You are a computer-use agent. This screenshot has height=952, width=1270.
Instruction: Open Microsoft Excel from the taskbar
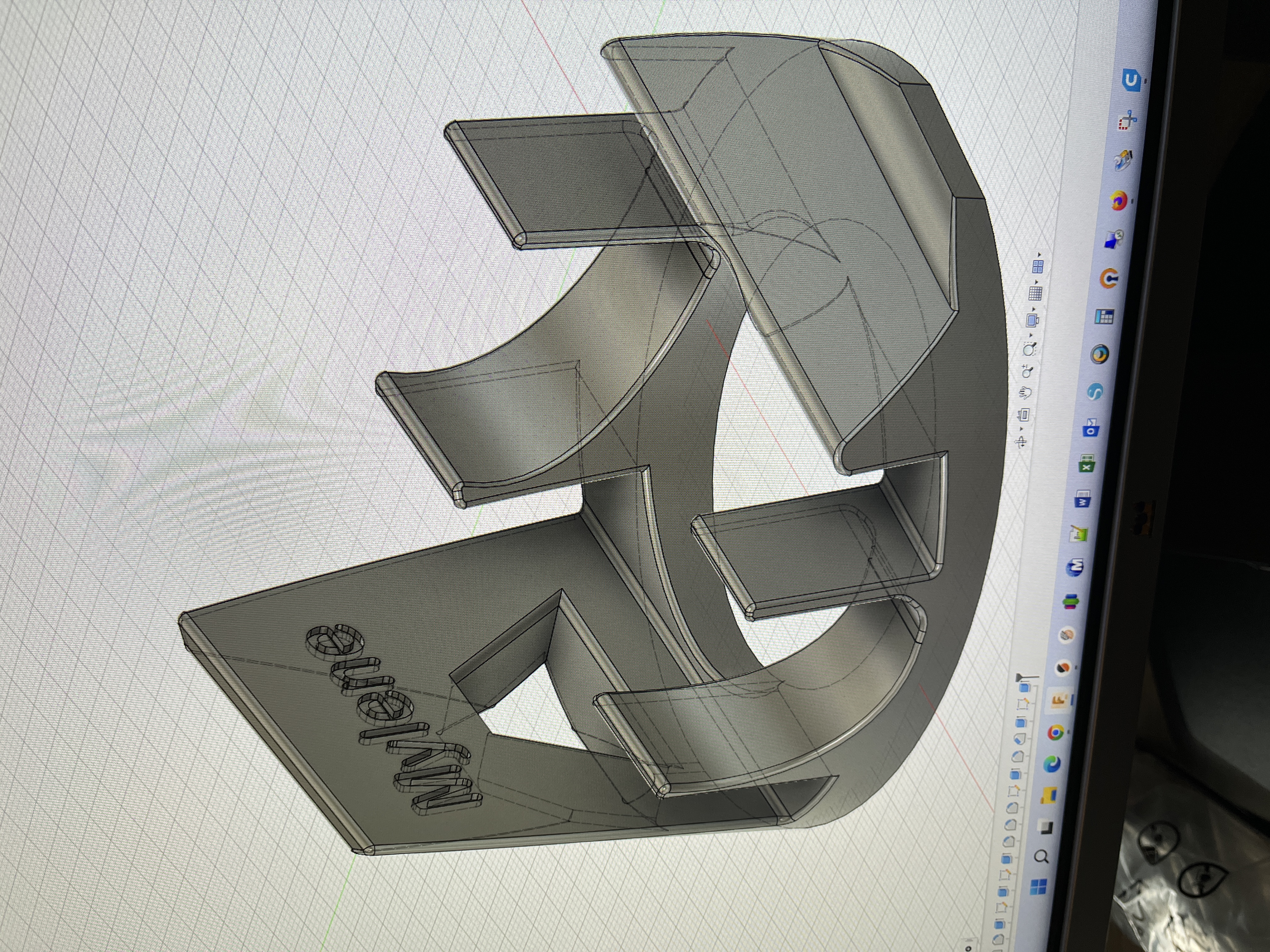tap(1086, 464)
